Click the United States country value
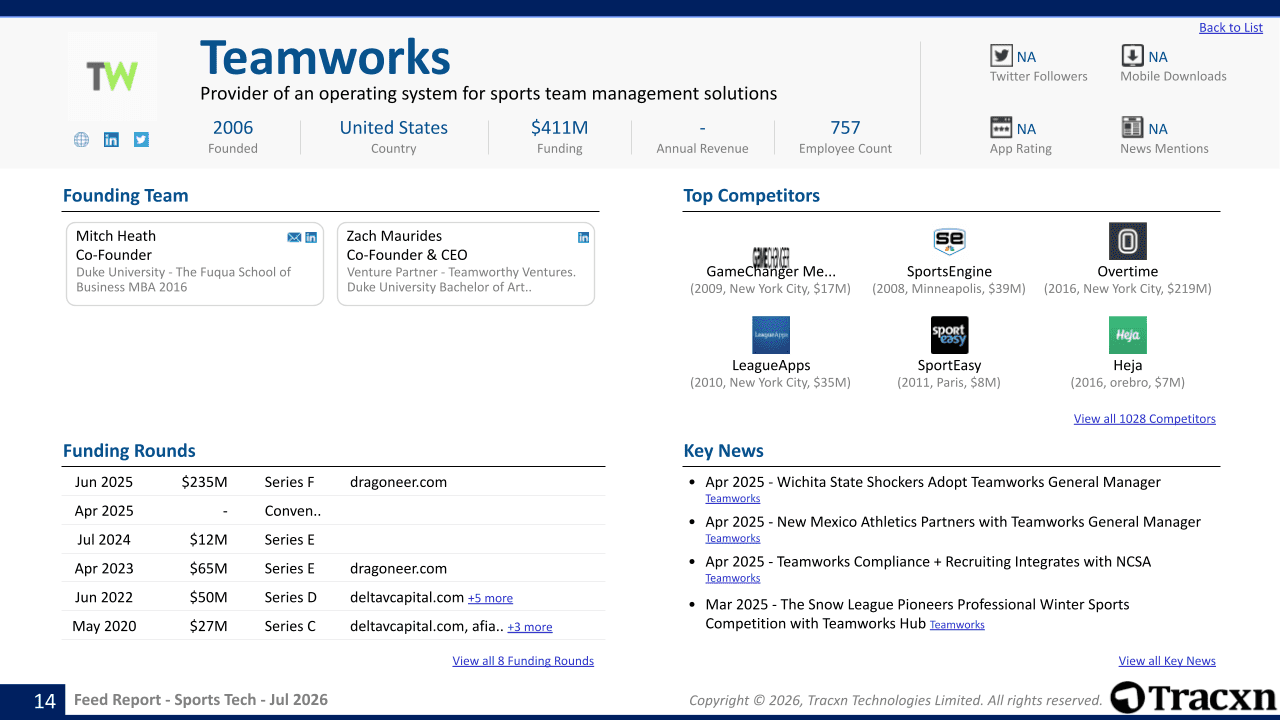Screen dimensions: 1280x720 [393, 127]
